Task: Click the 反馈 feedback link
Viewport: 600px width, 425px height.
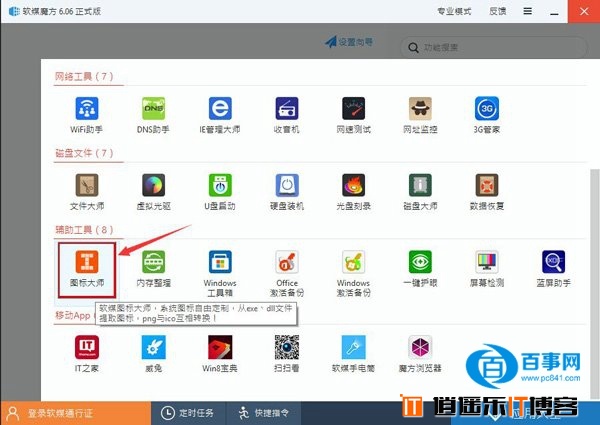Action: 497,11
